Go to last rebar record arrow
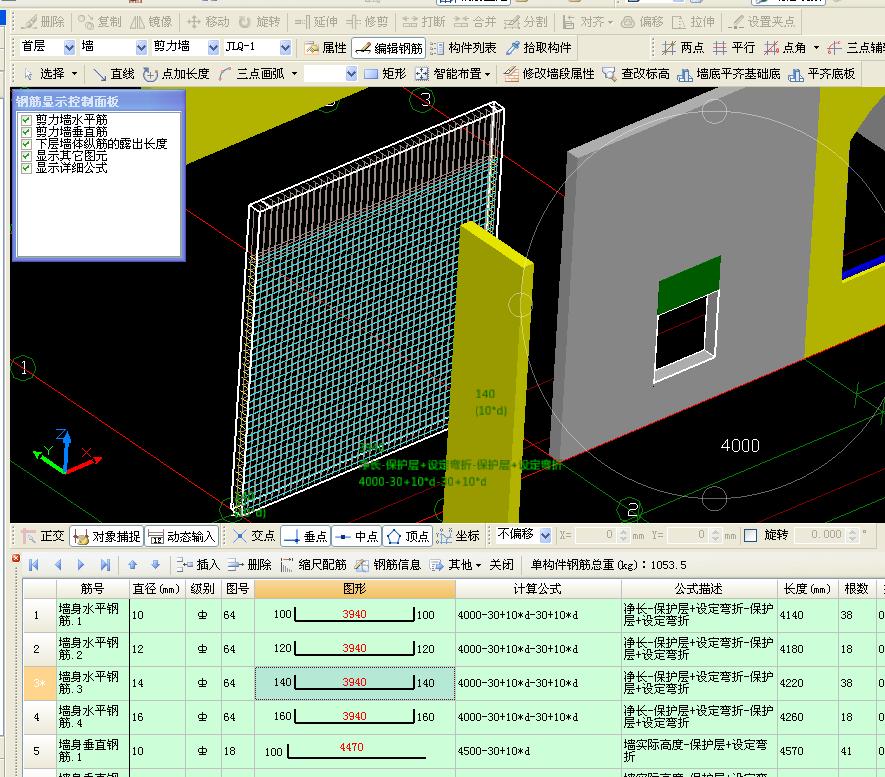Screen dimensions: 885x777 105,565
